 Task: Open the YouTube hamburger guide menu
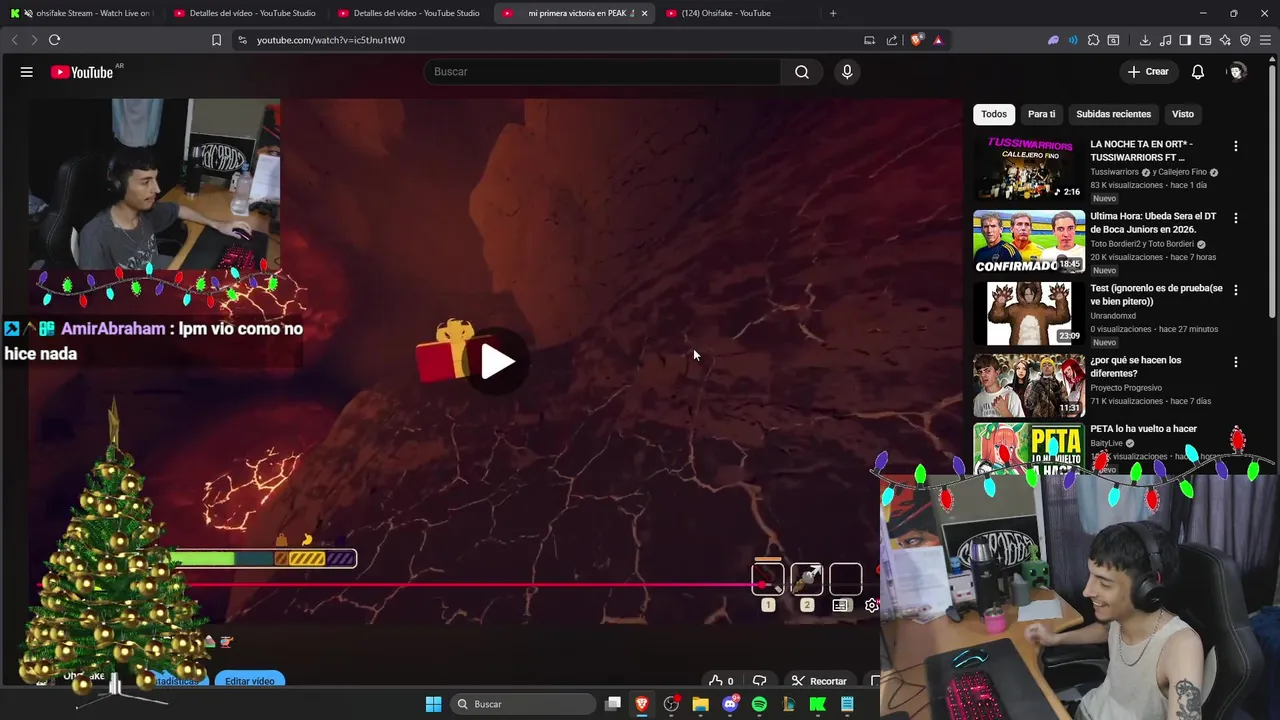pyautogui.click(x=27, y=72)
